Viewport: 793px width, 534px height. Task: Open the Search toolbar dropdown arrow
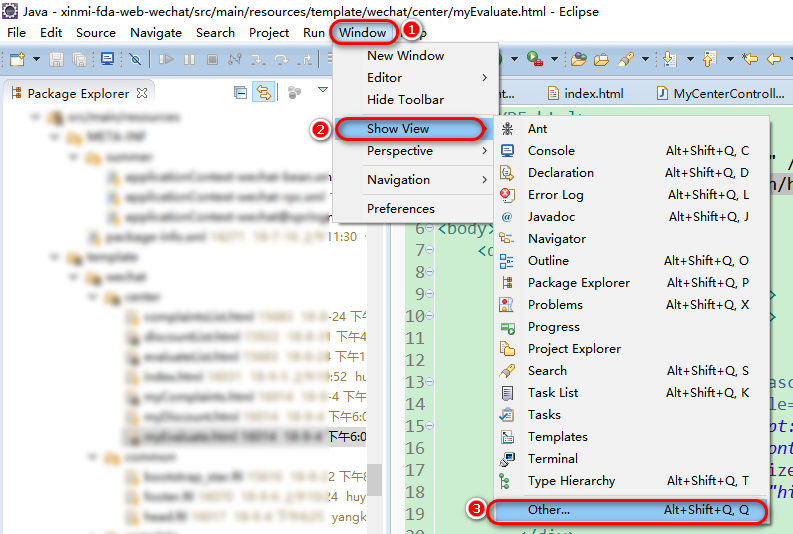[645, 59]
